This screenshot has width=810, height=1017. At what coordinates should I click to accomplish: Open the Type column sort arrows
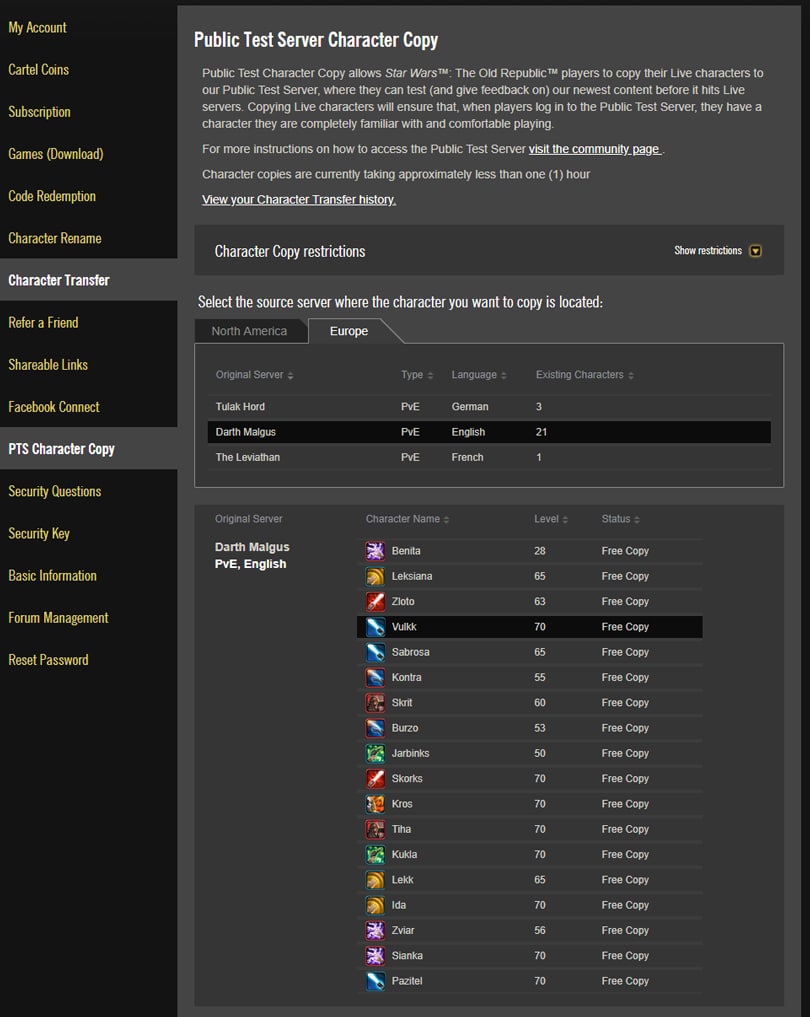click(x=432, y=374)
